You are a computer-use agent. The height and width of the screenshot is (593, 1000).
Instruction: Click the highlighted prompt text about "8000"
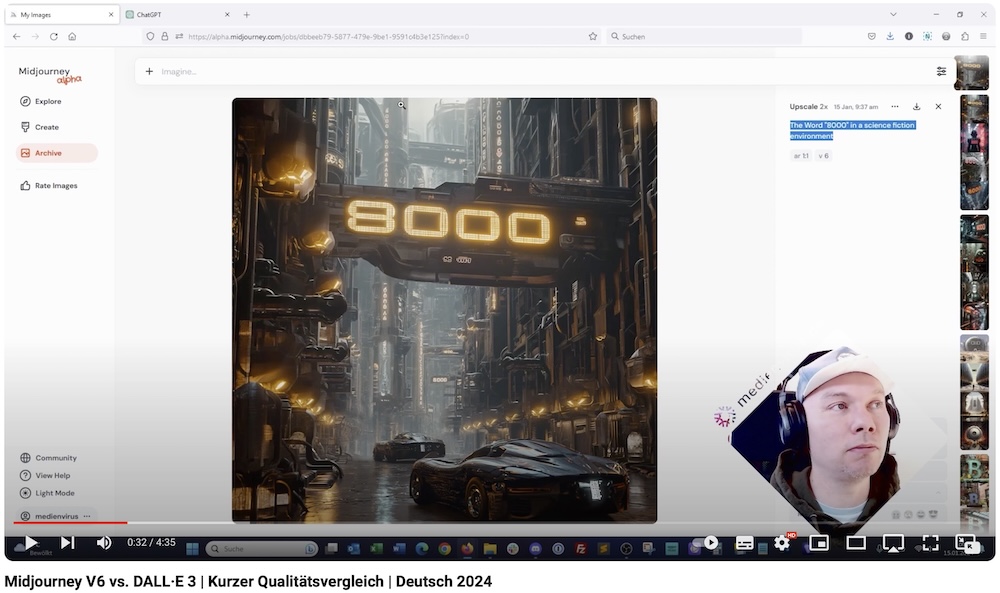852,130
